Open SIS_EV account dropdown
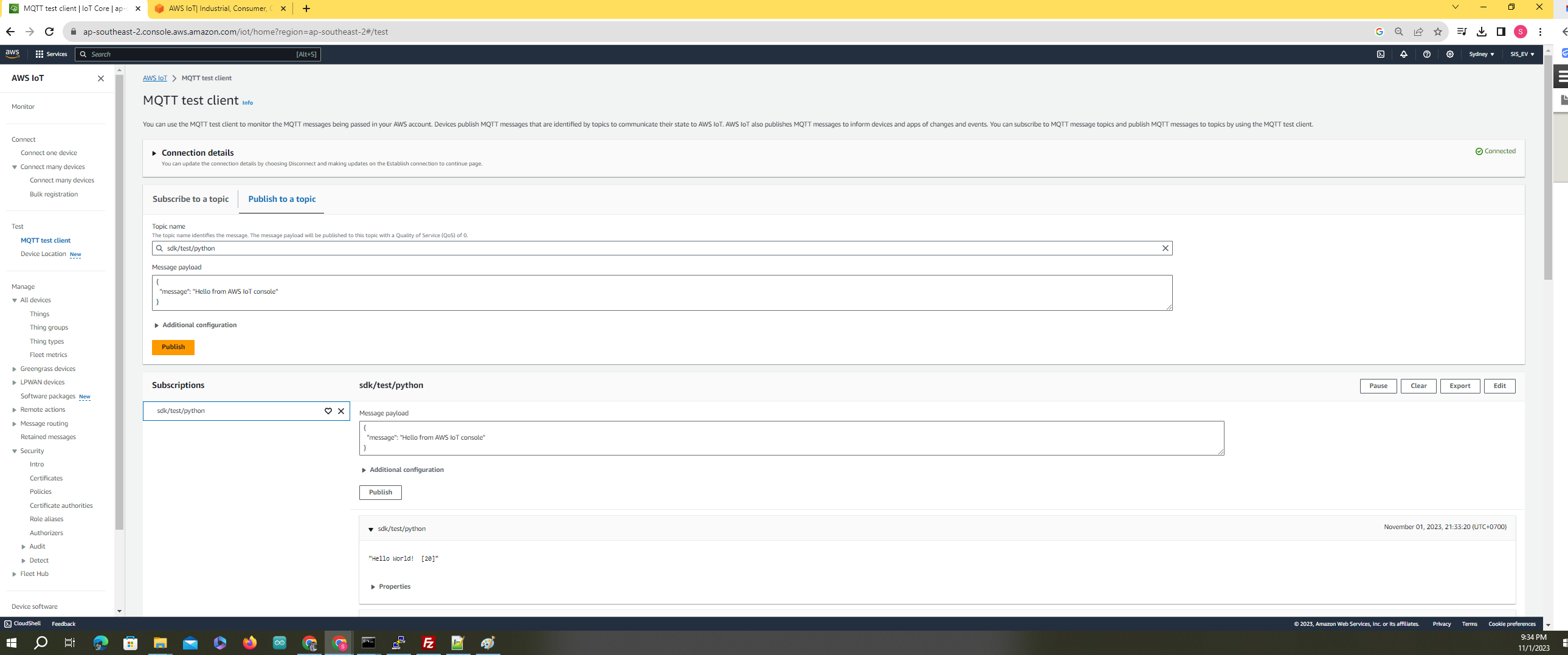The width and height of the screenshot is (1568, 655). click(x=1522, y=54)
